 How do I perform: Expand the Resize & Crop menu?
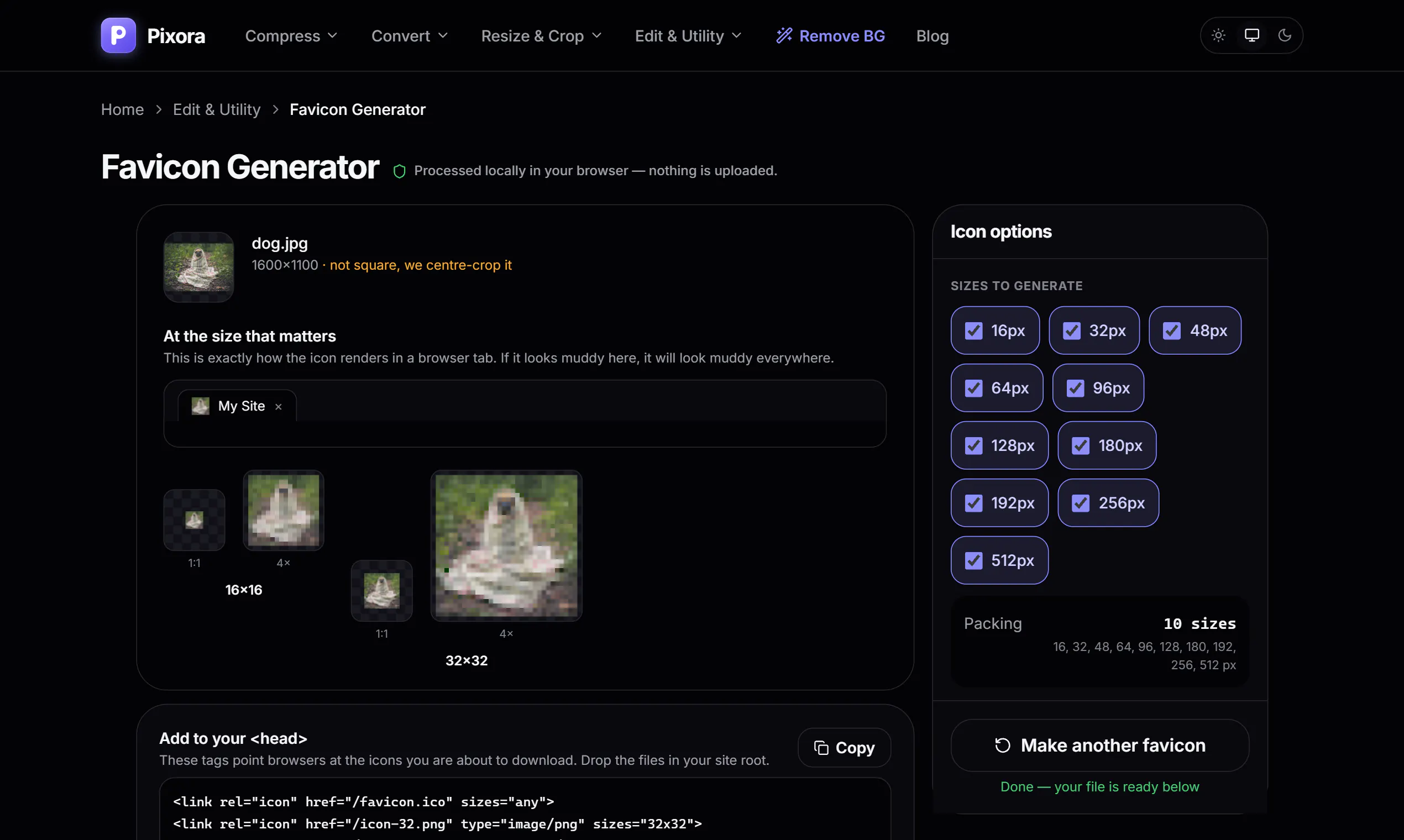541,36
